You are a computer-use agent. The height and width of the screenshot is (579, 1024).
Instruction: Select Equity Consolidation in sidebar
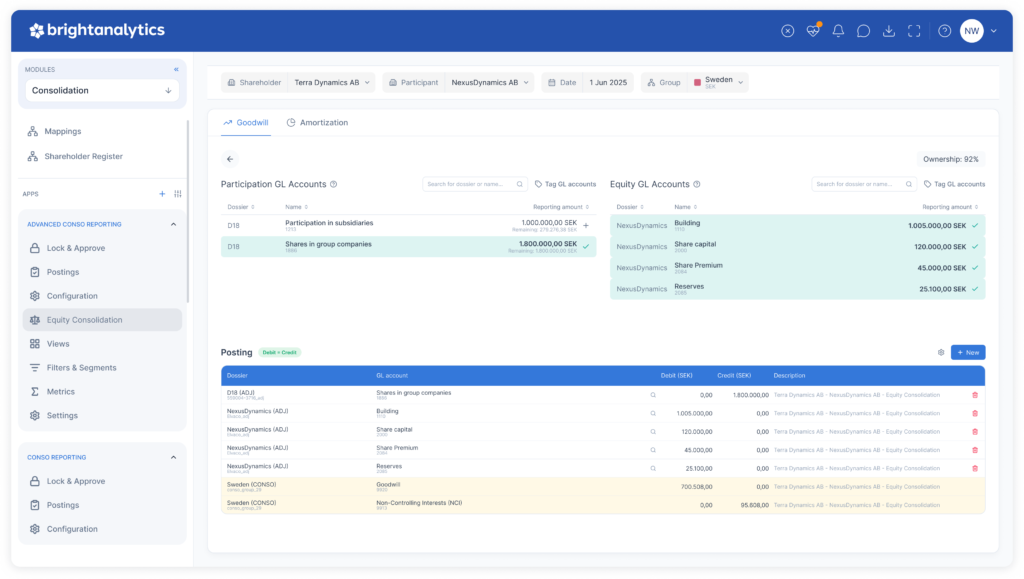pyautogui.click(x=102, y=320)
